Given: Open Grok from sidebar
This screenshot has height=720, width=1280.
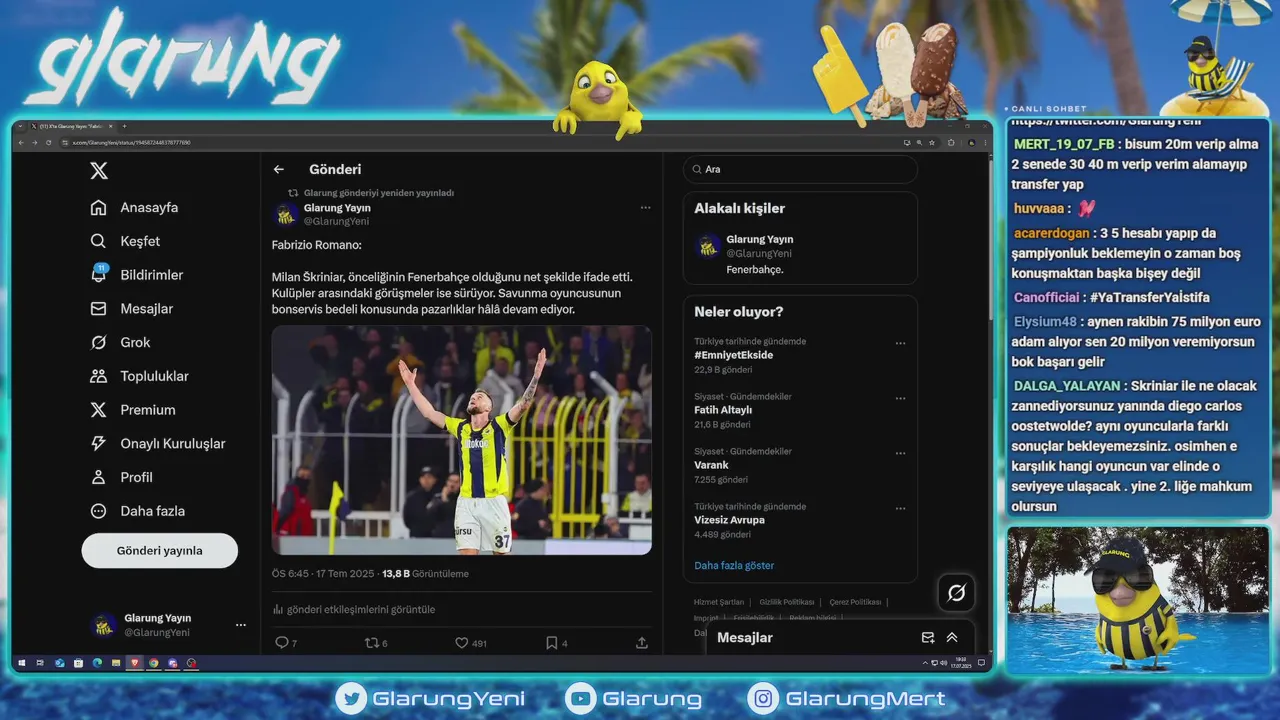Looking at the screenshot, I should pos(120,342).
